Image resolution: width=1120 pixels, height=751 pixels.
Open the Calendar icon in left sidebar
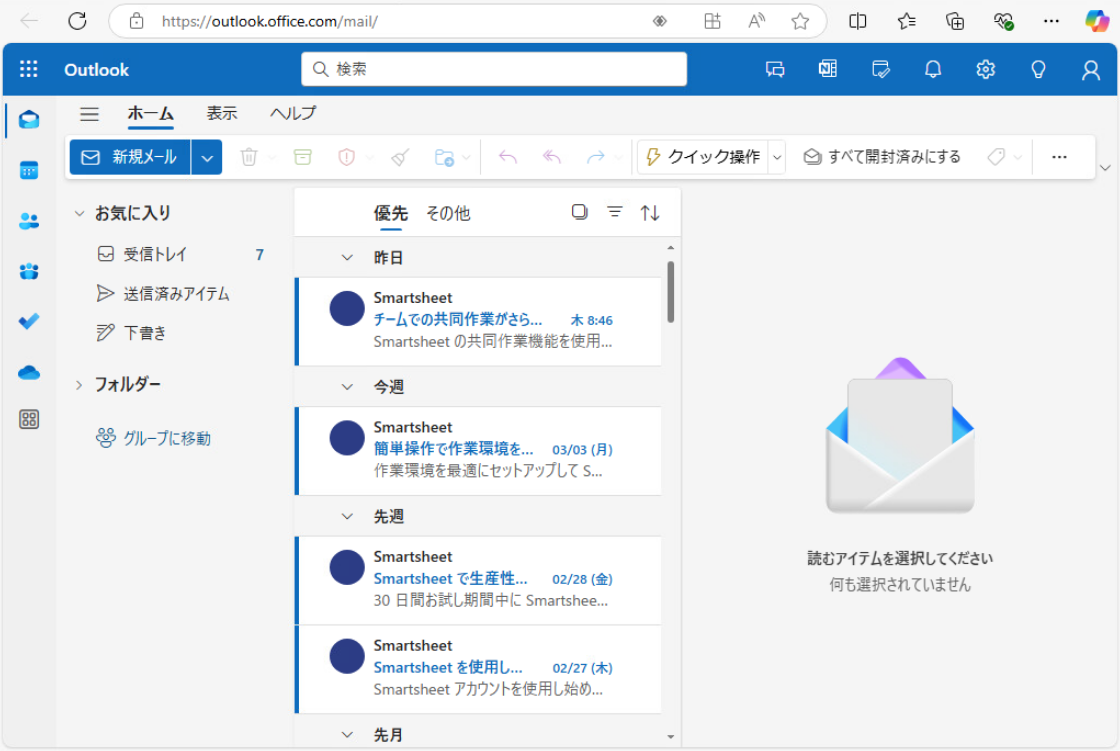pyautogui.click(x=29, y=170)
